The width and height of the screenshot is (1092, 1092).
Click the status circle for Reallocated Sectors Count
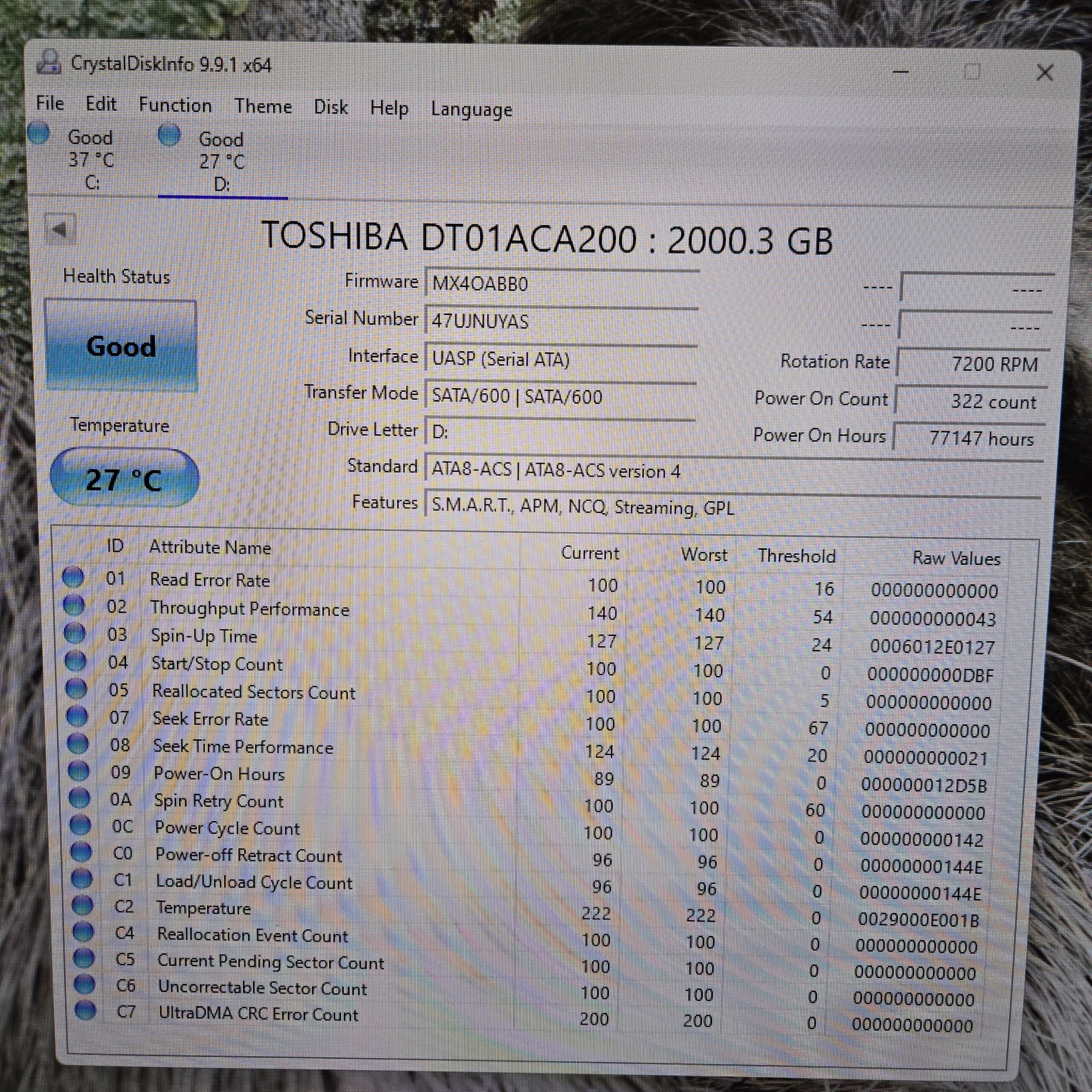[x=76, y=689]
